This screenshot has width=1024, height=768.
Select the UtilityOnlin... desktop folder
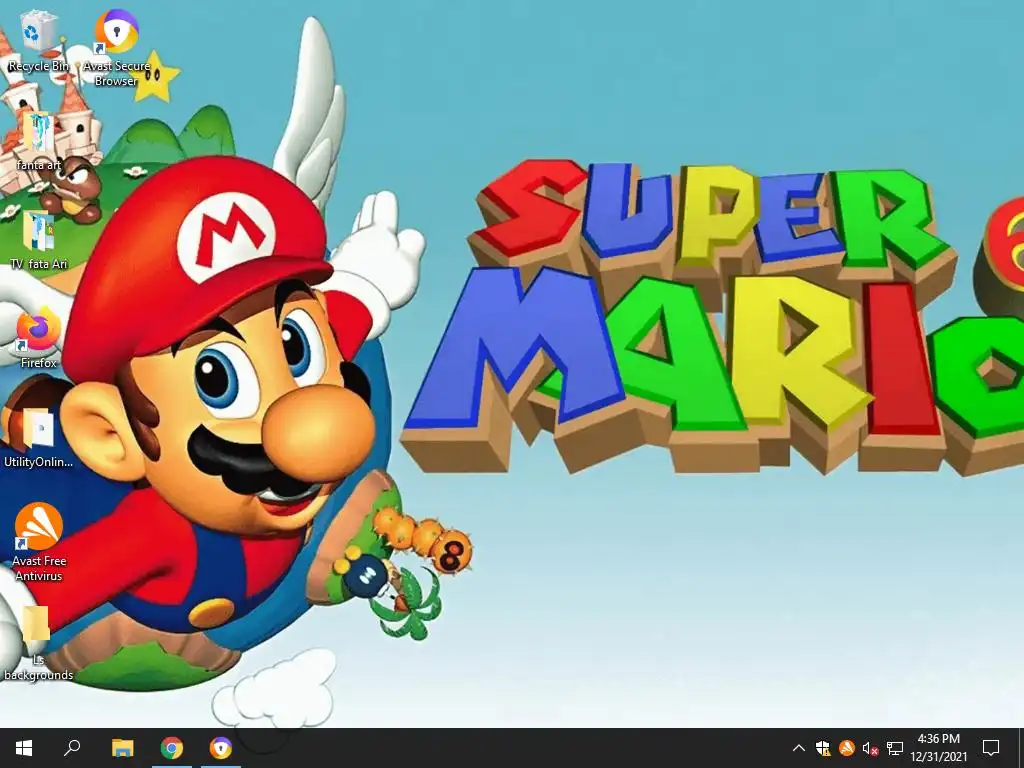(x=39, y=438)
